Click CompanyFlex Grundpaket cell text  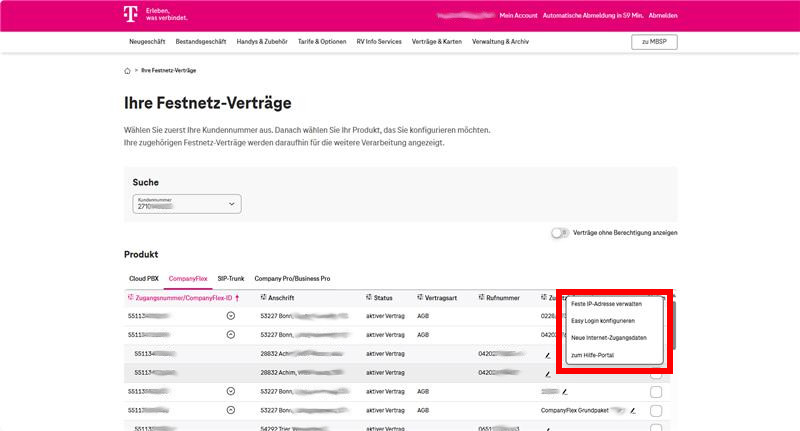574,411
